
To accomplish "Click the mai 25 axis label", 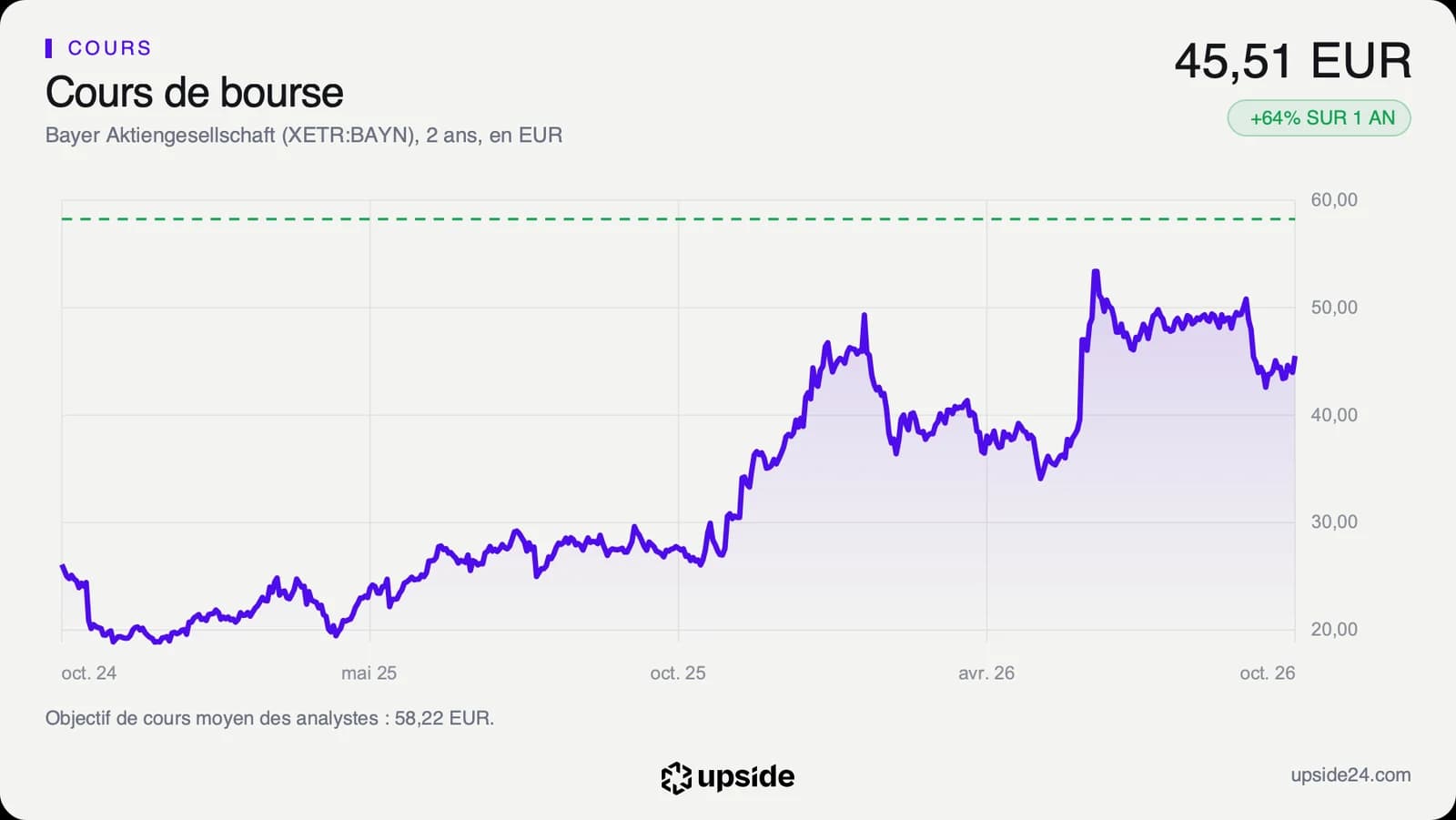I will click(x=369, y=673).
